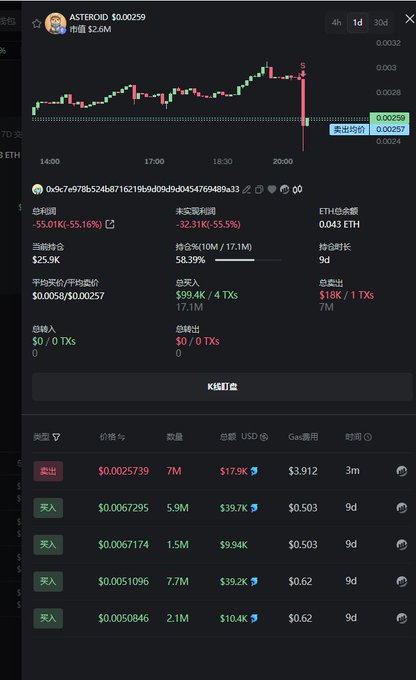This screenshot has height=680, width=416.
Task: Click the blue icon beside $17.9K
Action: click(x=254, y=471)
